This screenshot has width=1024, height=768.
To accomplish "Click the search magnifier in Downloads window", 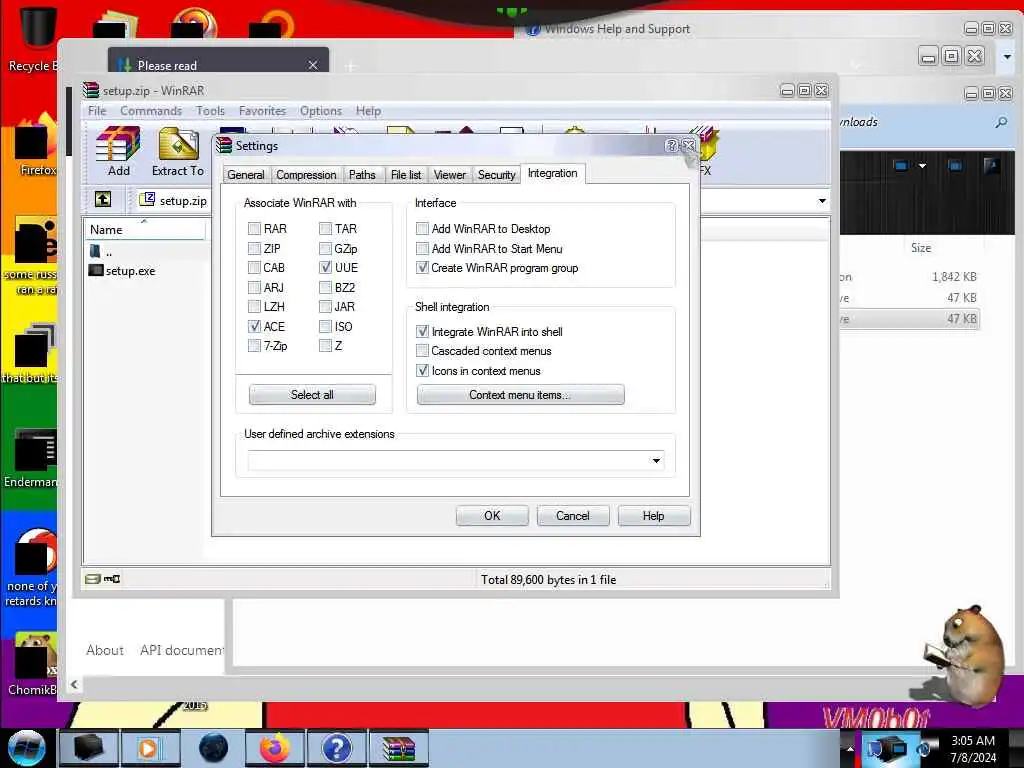I will point(1001,122).
